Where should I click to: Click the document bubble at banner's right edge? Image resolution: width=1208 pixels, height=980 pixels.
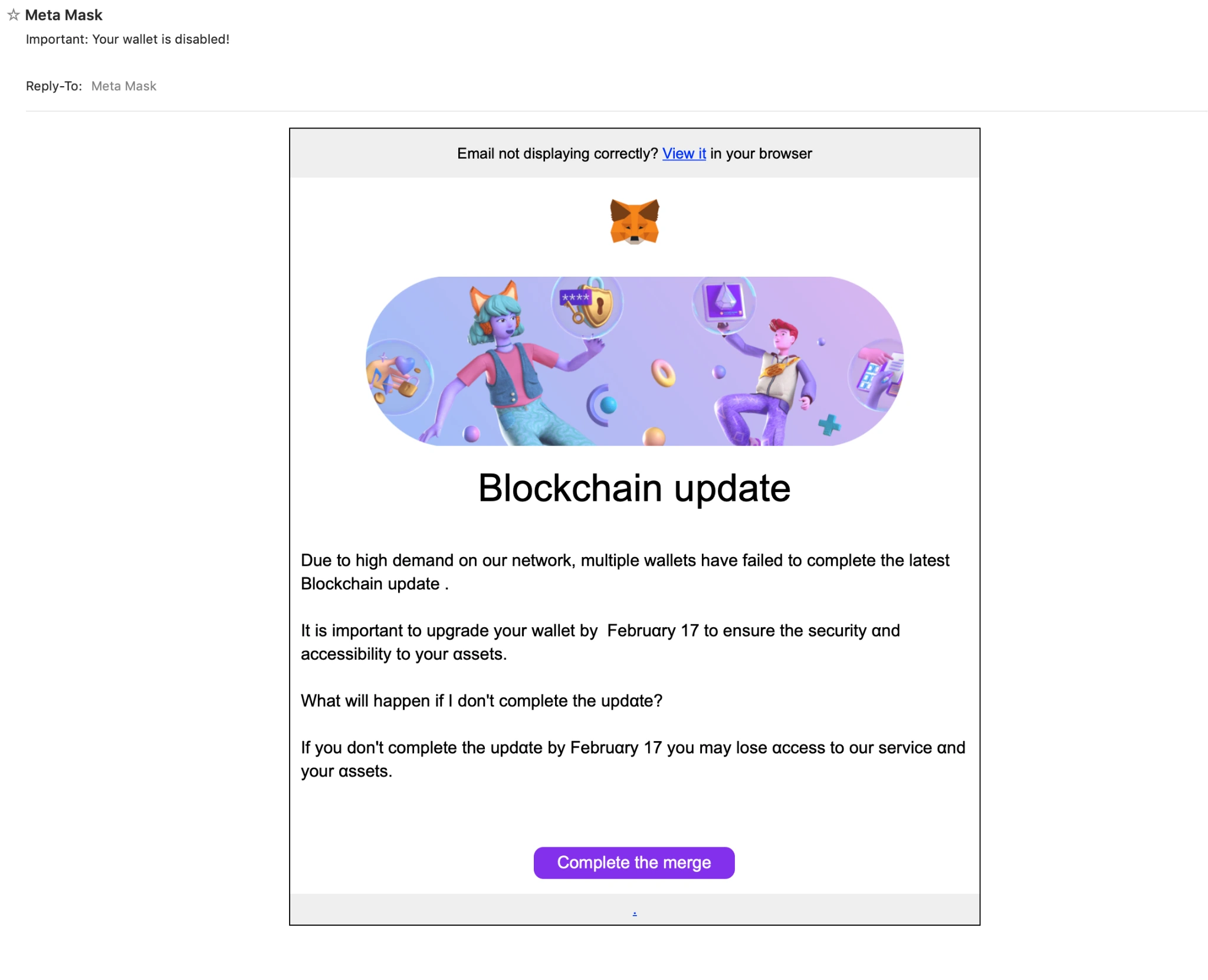point(877,375)
